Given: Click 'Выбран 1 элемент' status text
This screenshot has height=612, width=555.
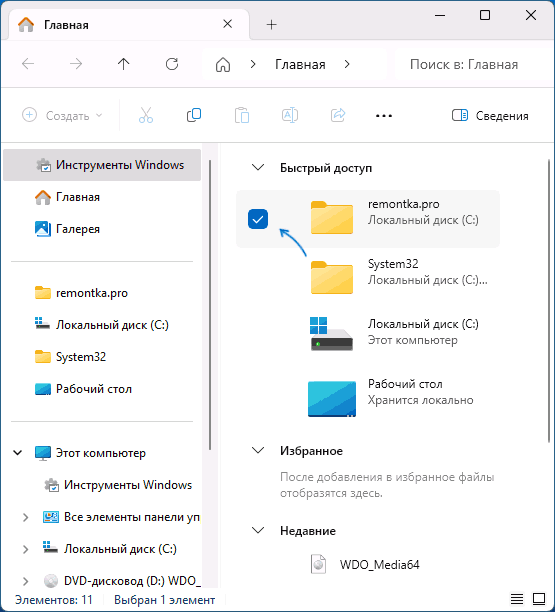Looking at the screenshot, I should coord(164,600).
